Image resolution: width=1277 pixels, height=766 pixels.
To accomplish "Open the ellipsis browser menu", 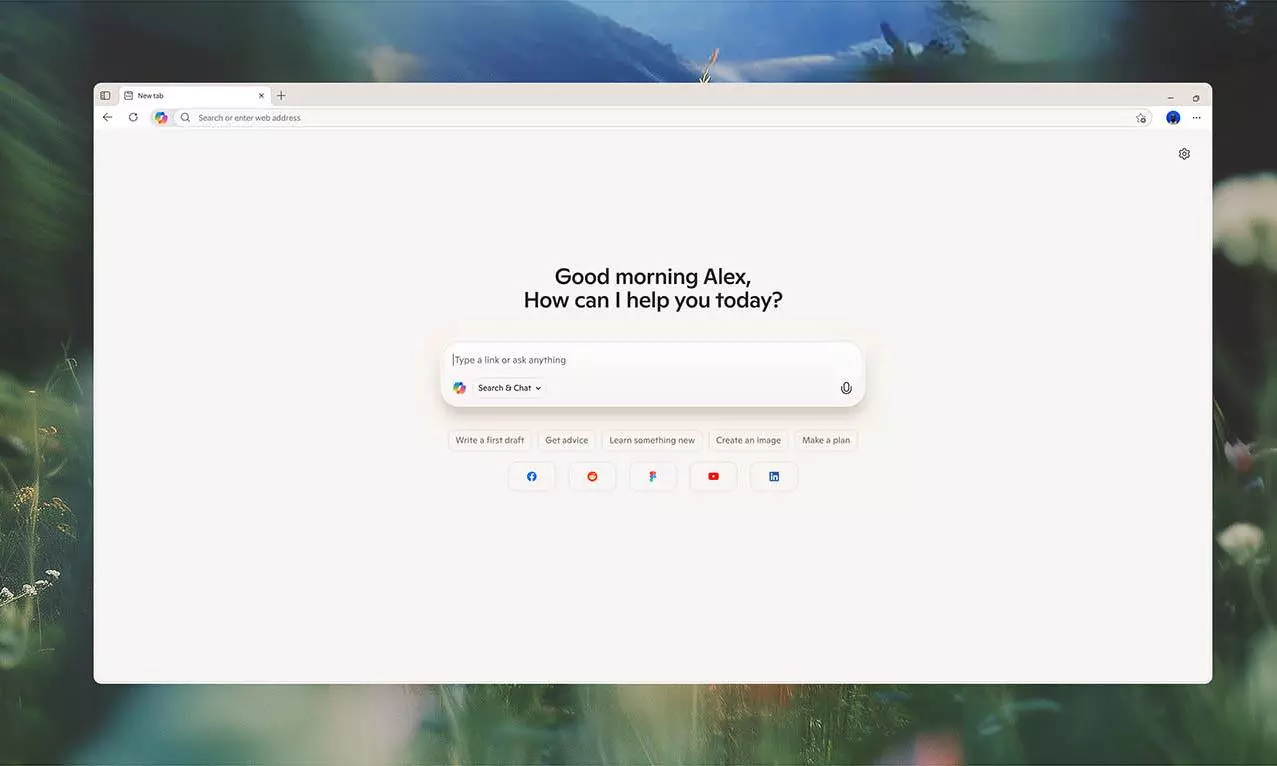I will 1196,117.
